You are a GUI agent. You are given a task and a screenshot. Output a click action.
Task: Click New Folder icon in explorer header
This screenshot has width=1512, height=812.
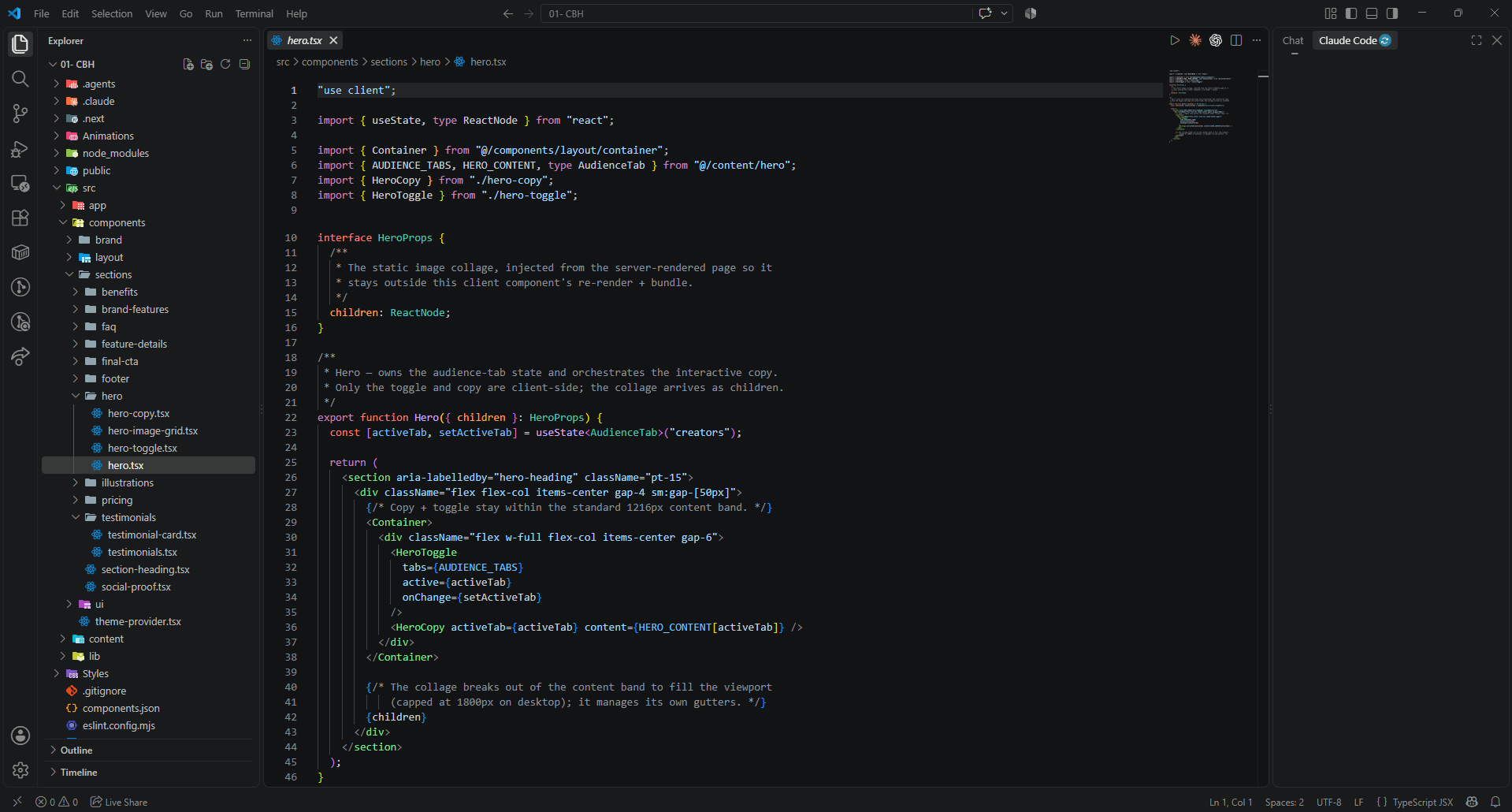[x=206, y=65]
